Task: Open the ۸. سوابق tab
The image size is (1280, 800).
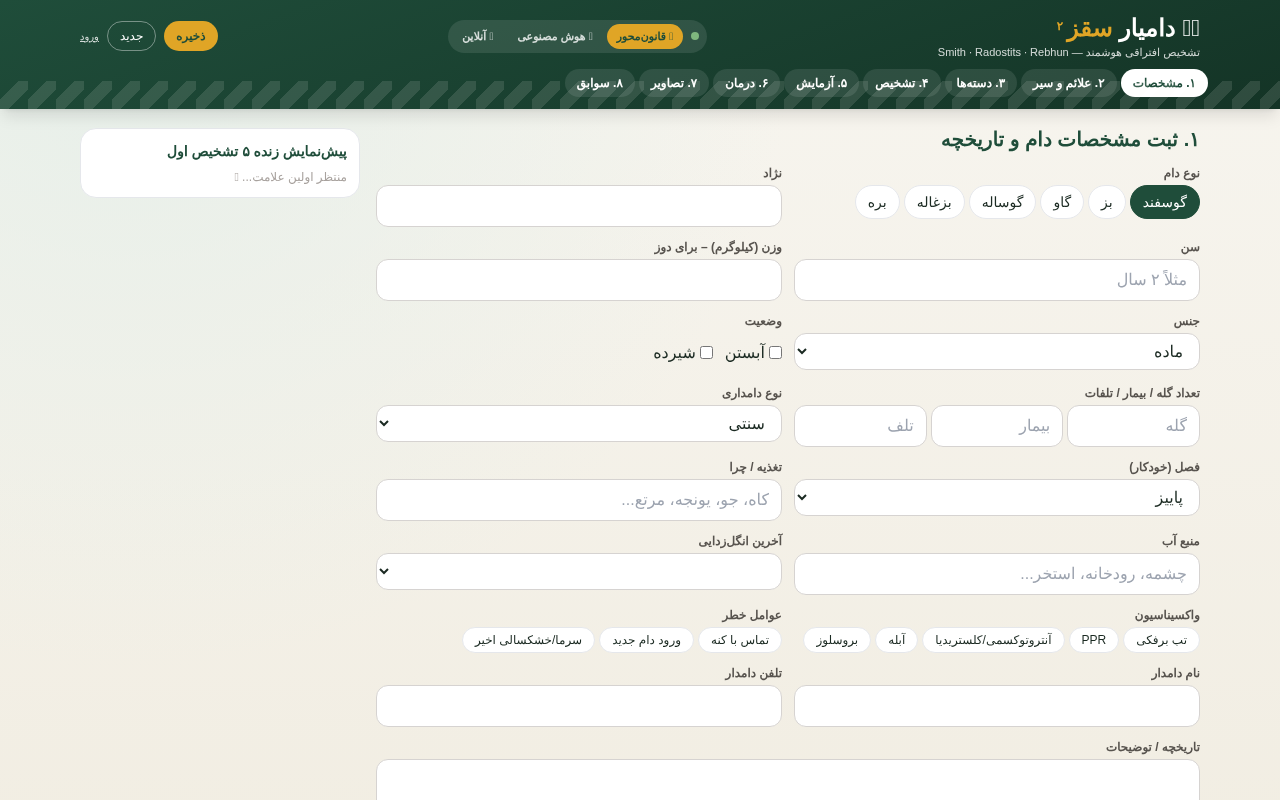Action: pos(600,83)
